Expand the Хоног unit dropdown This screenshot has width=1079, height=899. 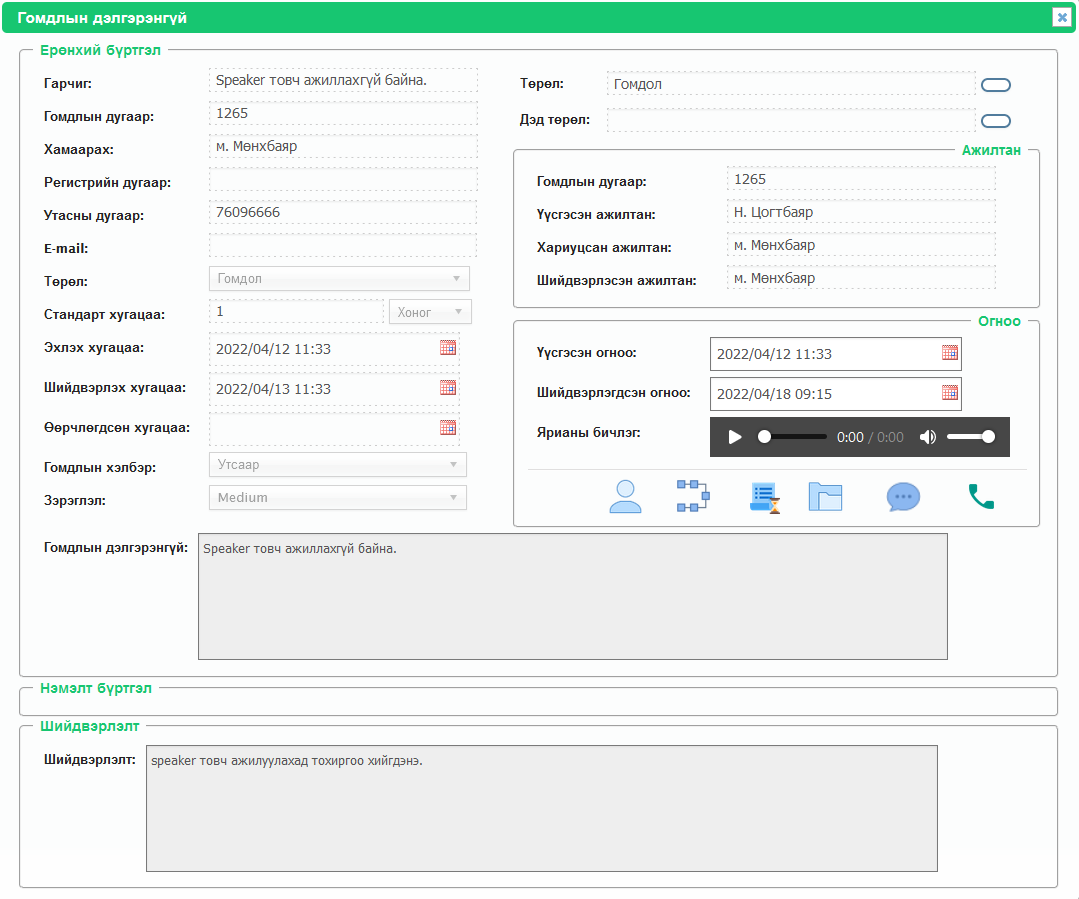pyautogui.click(x=430, y=312)
